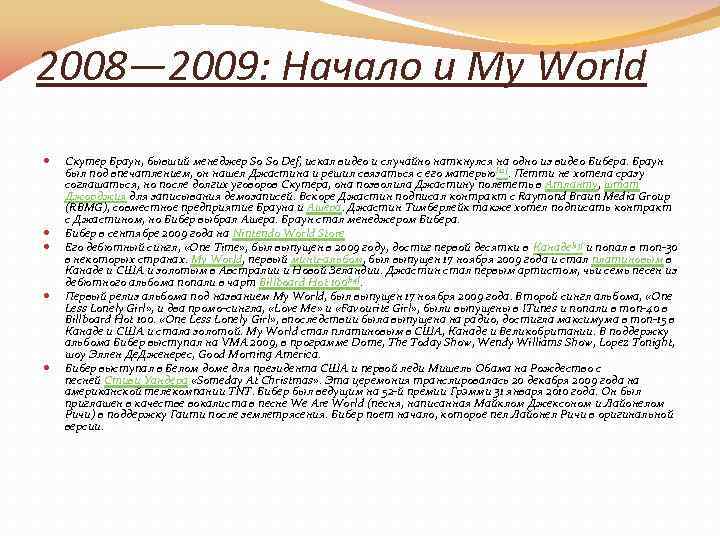Open the Стиви Уандера link
Screen dimensions: 720x540
coord(146,381)
